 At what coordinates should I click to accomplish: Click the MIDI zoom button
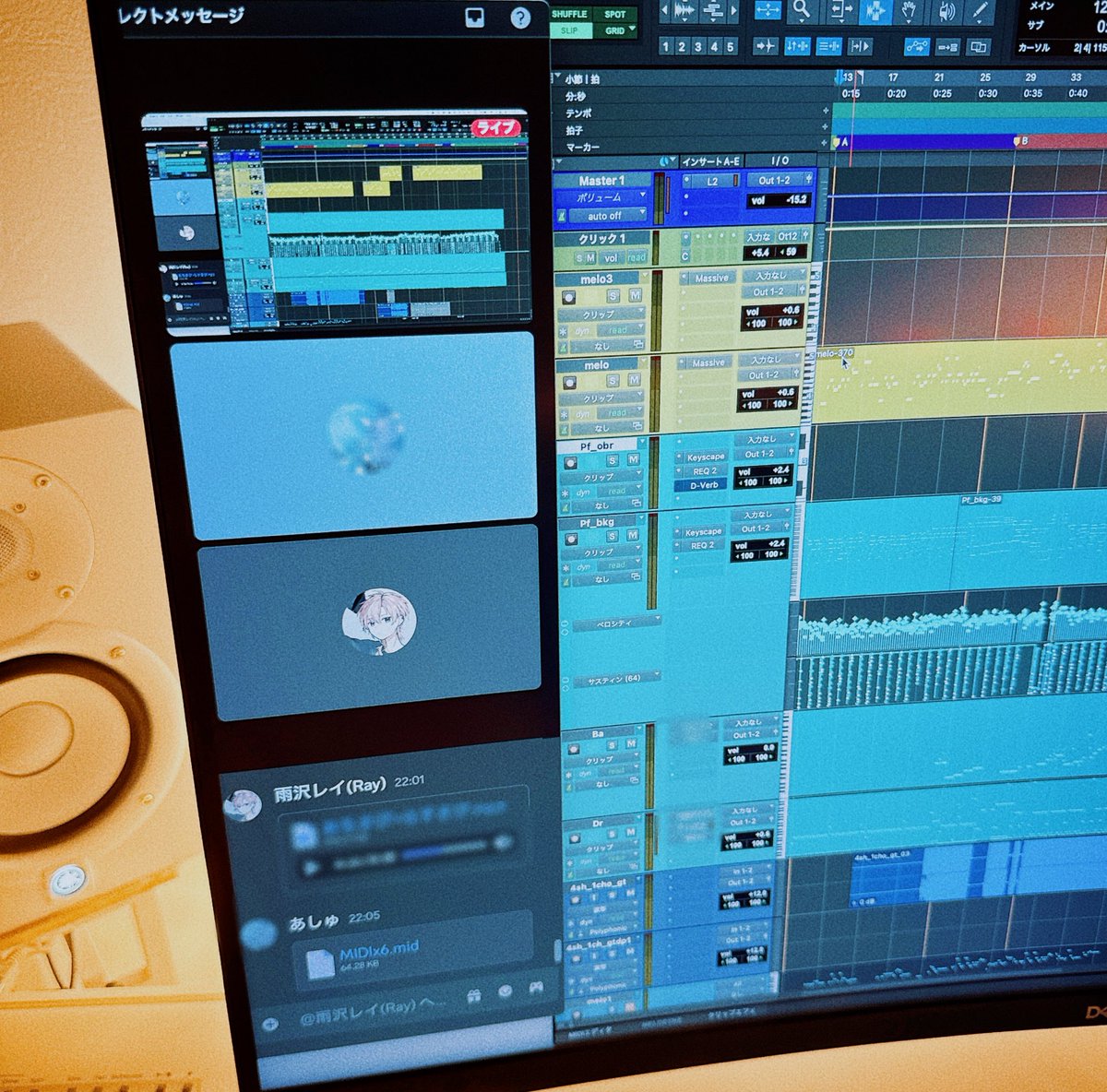(714, 10)
